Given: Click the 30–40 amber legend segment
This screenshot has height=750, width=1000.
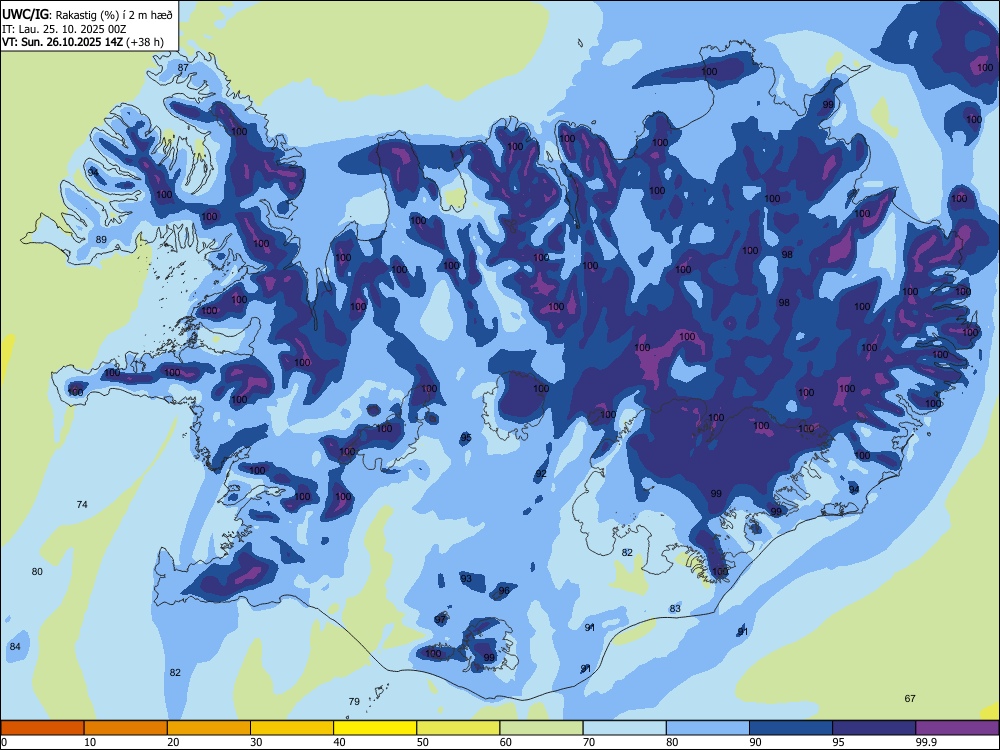Looking at the screenshot, I should 292,728.
